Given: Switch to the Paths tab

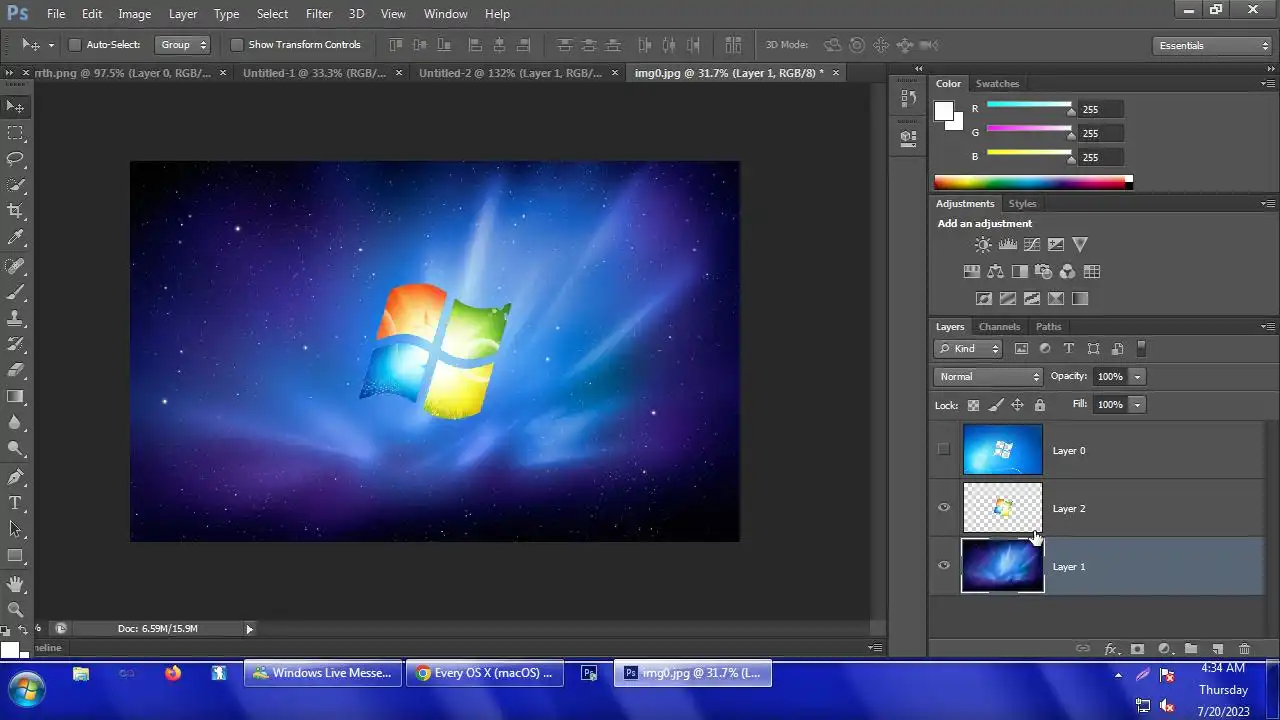Looking at the screenshot, I should (x=1048, y=327).
